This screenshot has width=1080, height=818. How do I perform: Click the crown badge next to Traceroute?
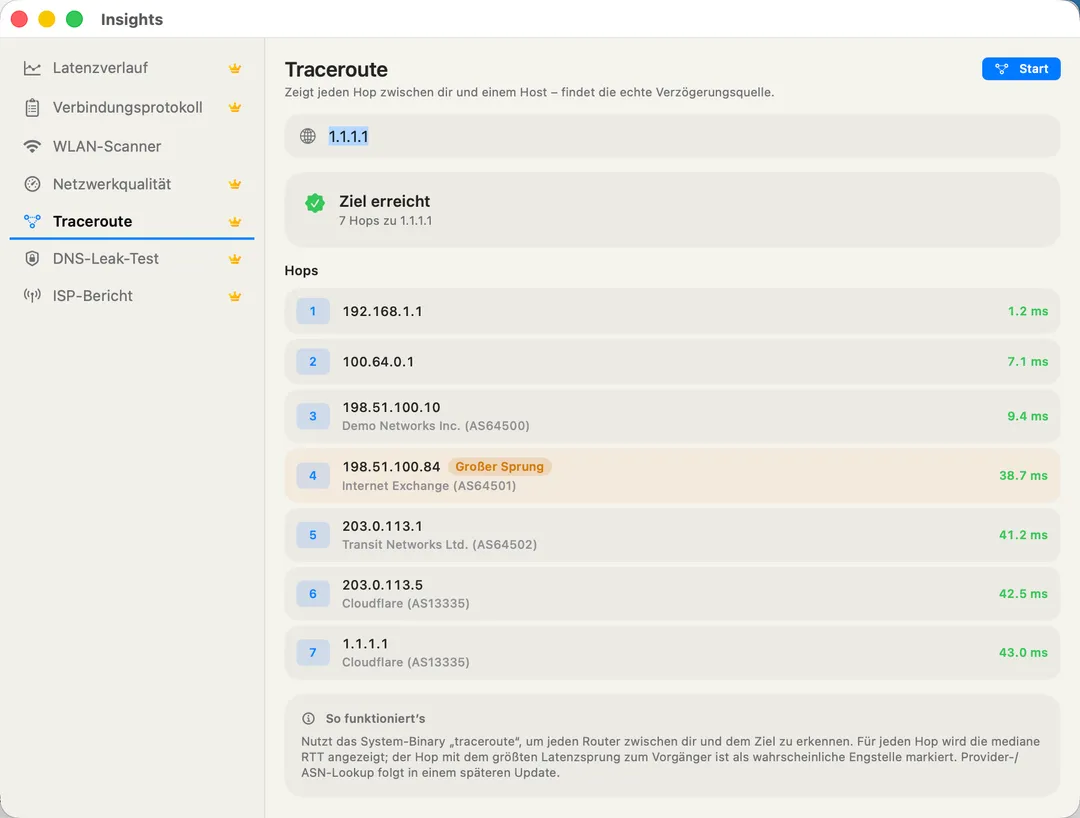click(x=235, y=222)
